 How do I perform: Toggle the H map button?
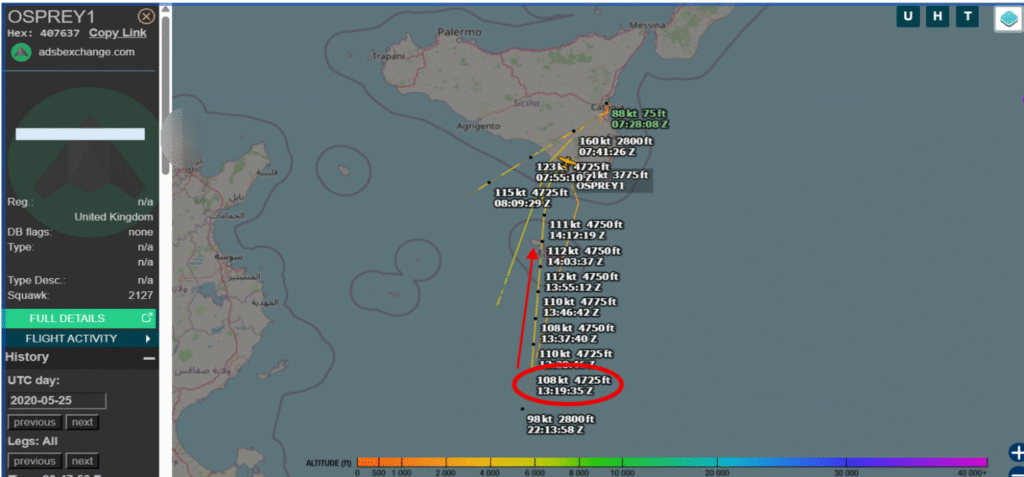click(938, 17)
